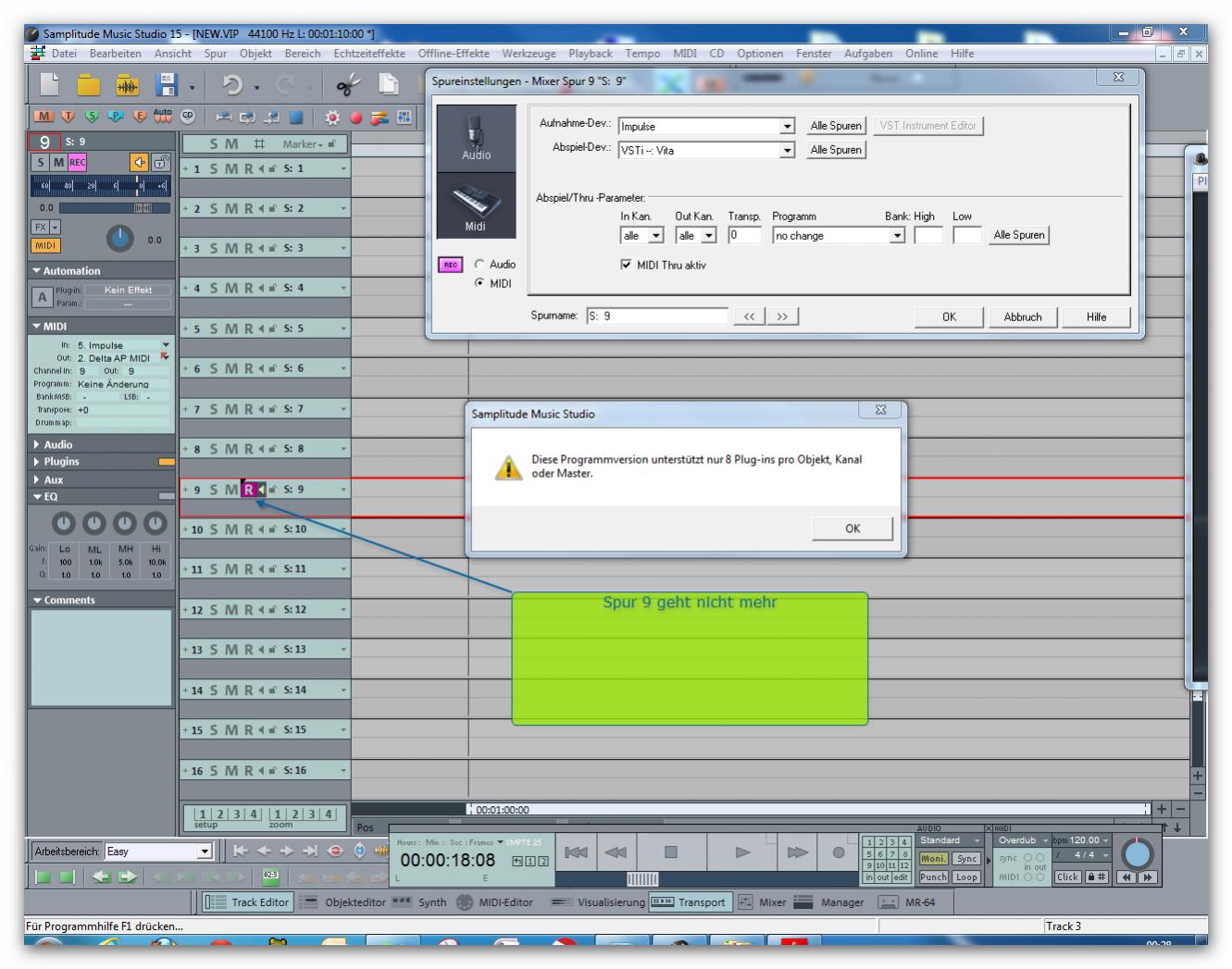Create a new project with the blank page icon
The height and width of the screenshot is (969, 1232).
click(x=49, y=85)
